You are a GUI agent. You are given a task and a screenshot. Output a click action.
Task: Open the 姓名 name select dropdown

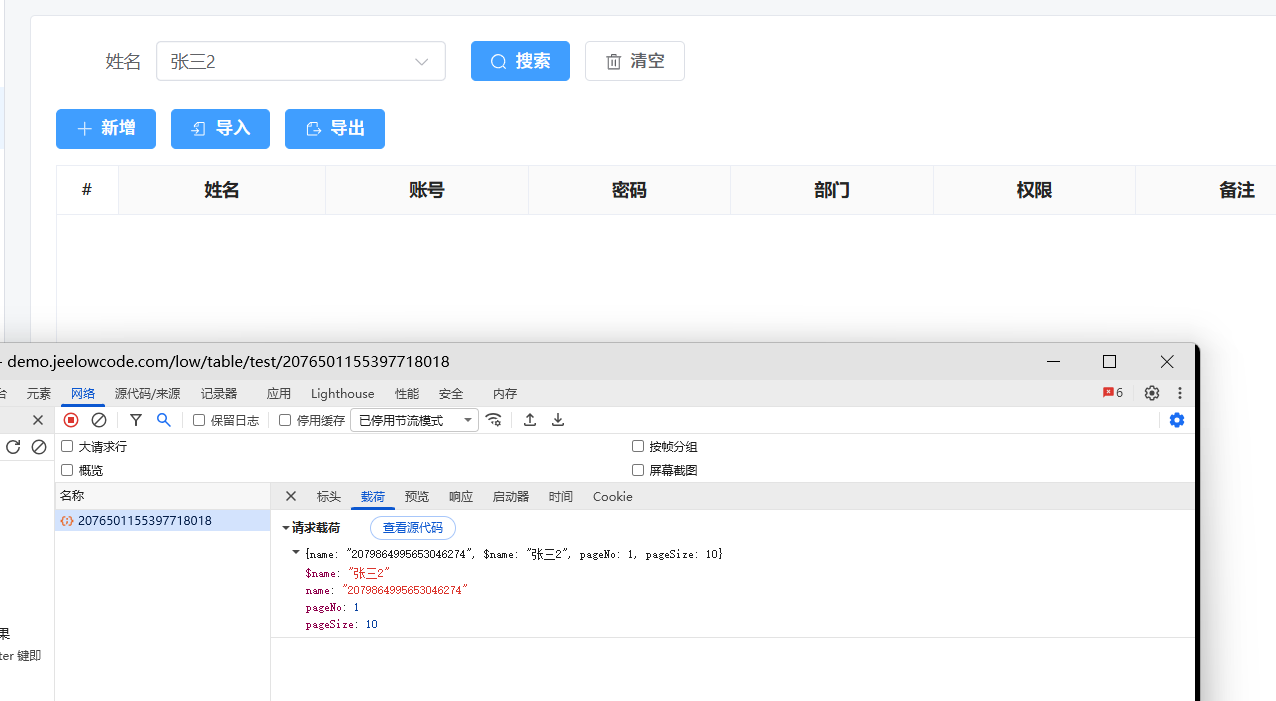point(301,61)
